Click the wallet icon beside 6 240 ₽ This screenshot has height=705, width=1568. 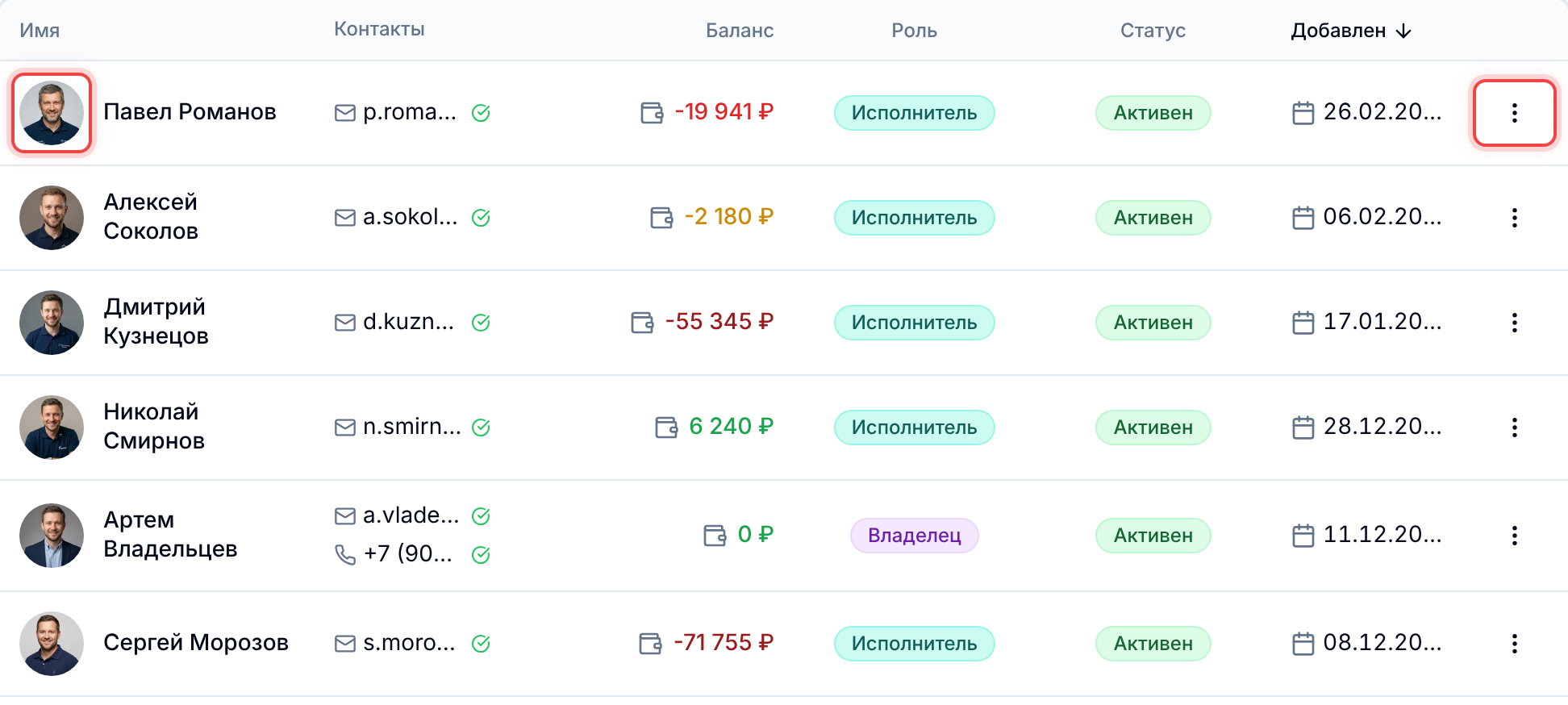pos(666,428)
